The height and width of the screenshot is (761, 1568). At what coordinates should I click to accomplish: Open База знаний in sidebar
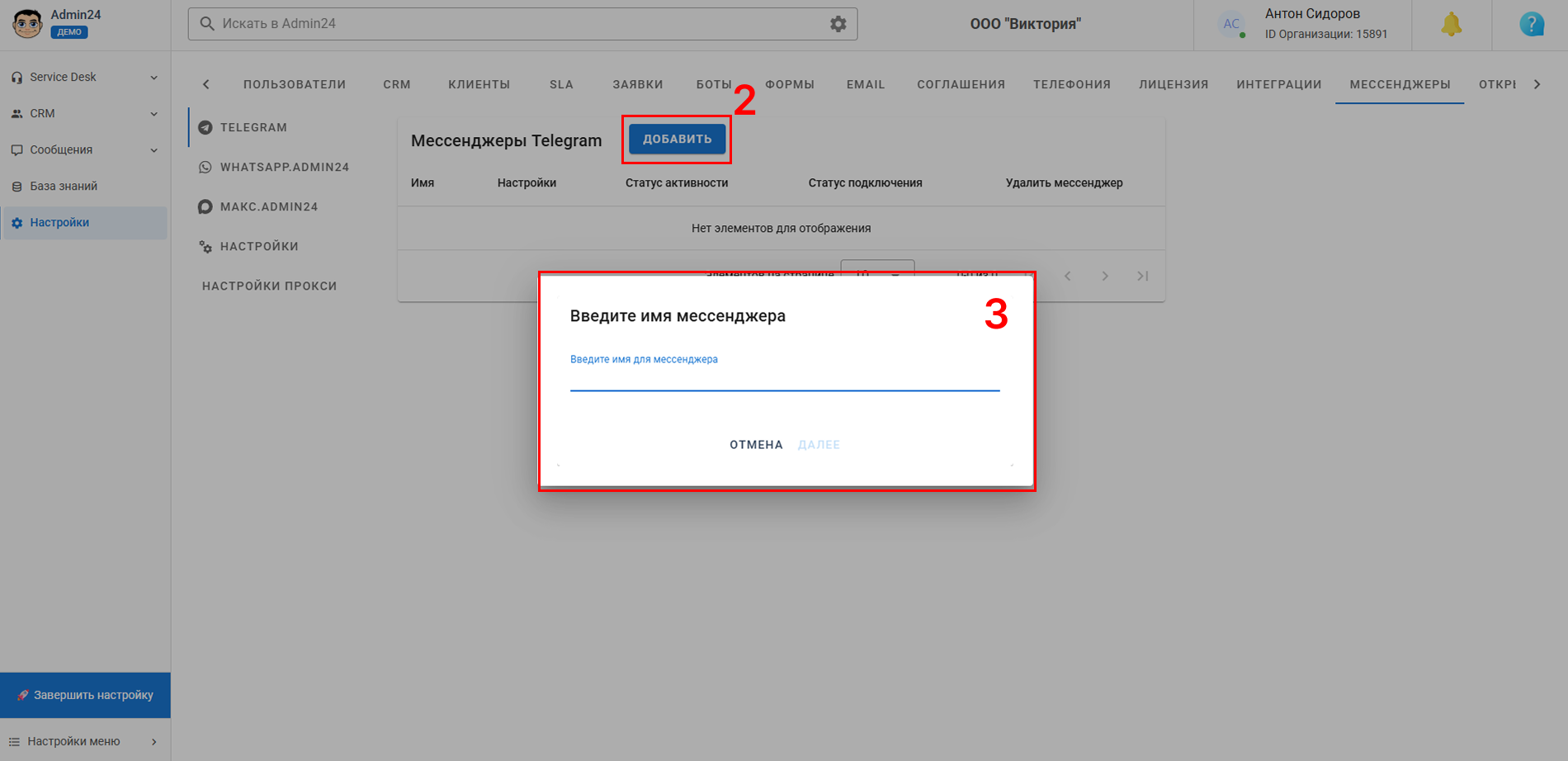[85, 186]
